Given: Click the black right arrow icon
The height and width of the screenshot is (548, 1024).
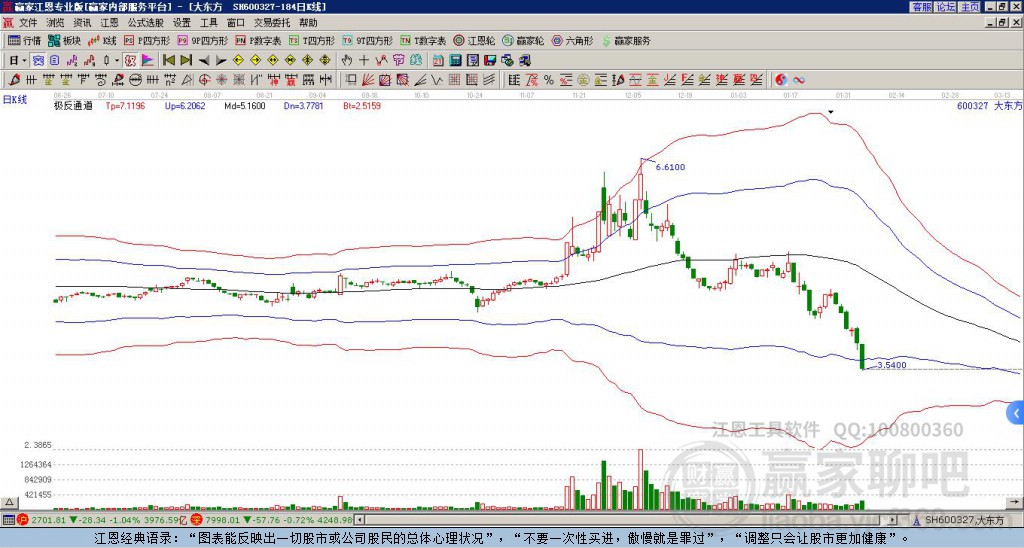Looking at the screenshot, I should click(221, 61).
